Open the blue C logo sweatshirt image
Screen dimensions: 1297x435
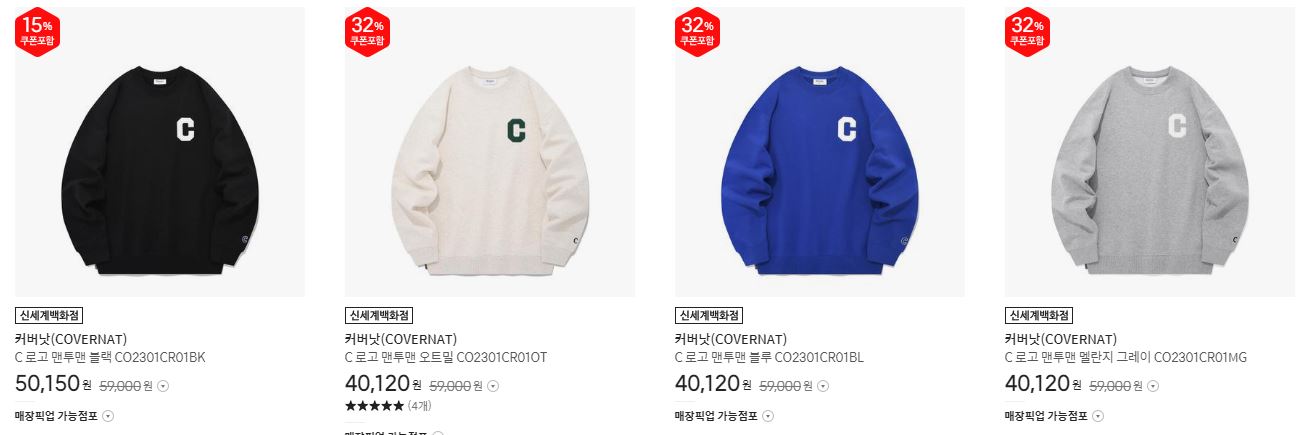click(x=820, y=152)
